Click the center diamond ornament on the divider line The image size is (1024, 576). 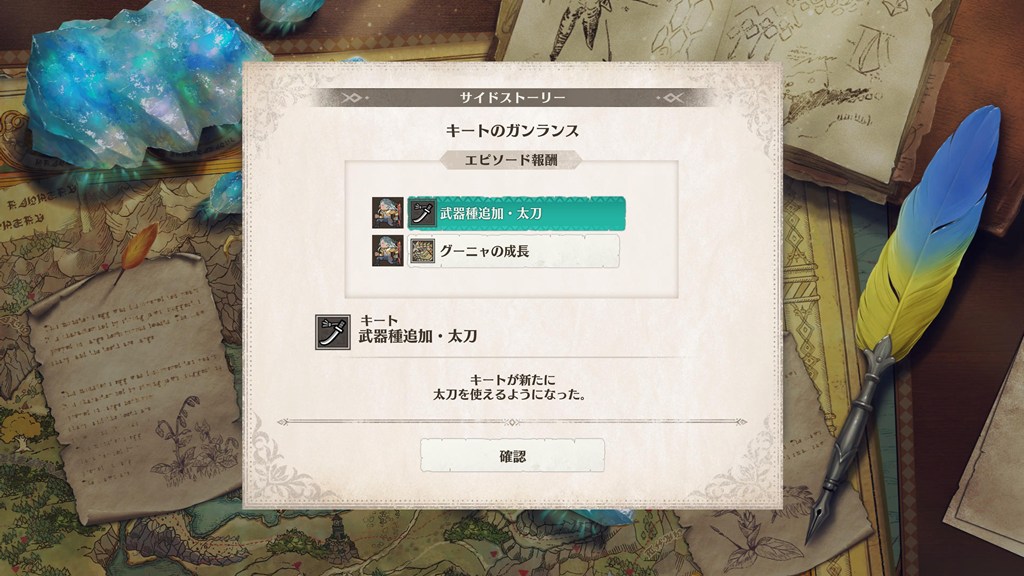pyautogui.click(x=513, y=422)
